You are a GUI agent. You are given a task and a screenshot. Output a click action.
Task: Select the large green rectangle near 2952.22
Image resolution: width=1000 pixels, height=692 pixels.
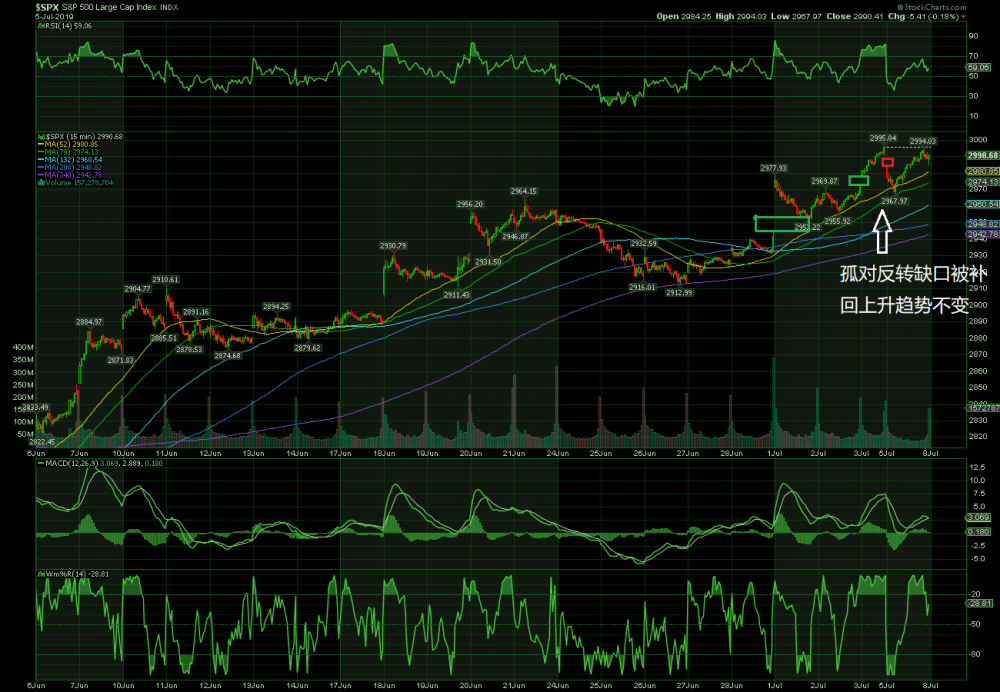[x=782, y=222]
